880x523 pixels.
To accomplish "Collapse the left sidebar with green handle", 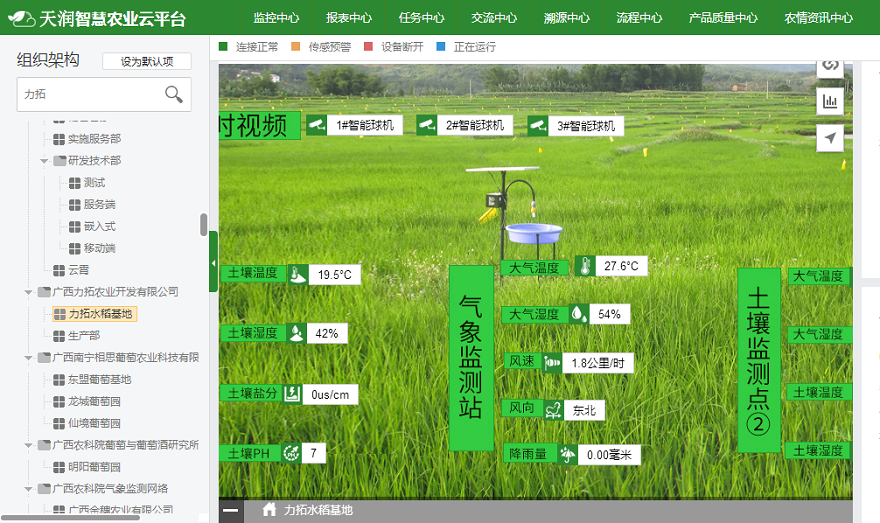I will click(x=213, y=263).
